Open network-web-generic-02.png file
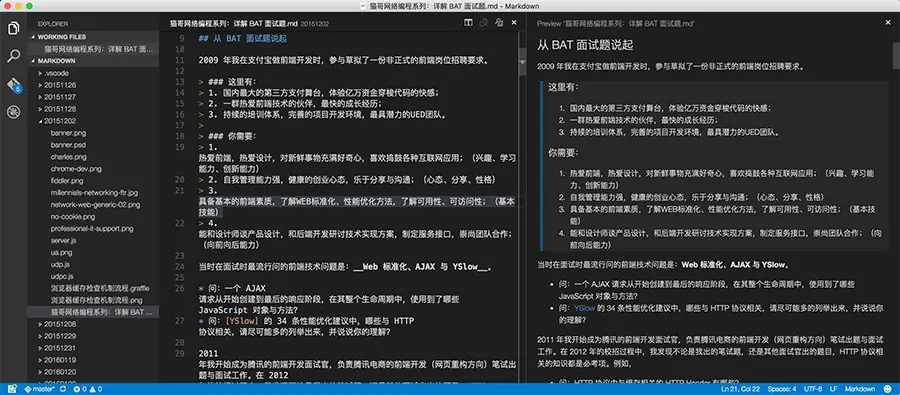Image resolution: width=900 pixels, height=395 pixels. point(94,204)
